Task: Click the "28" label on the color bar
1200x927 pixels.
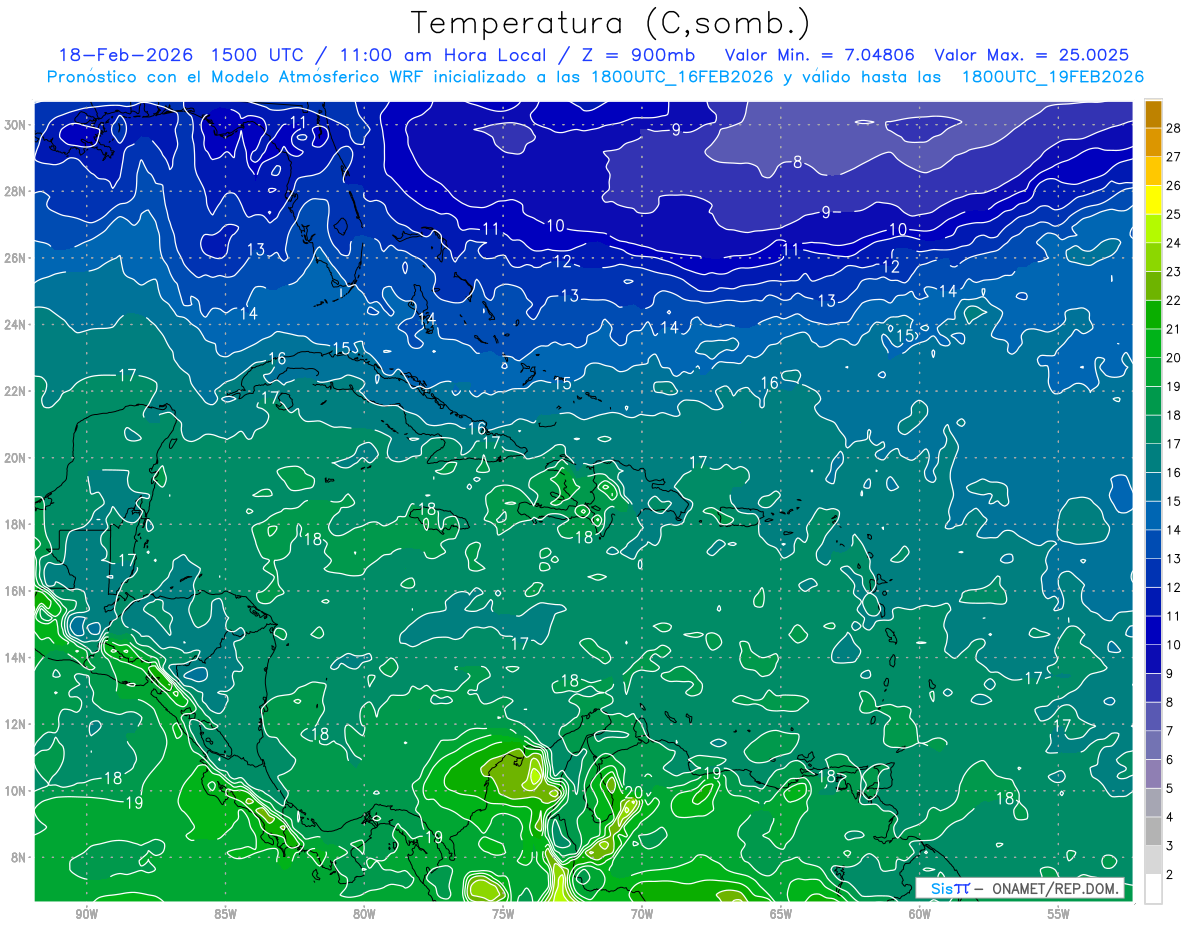Action: [1174, 127]
